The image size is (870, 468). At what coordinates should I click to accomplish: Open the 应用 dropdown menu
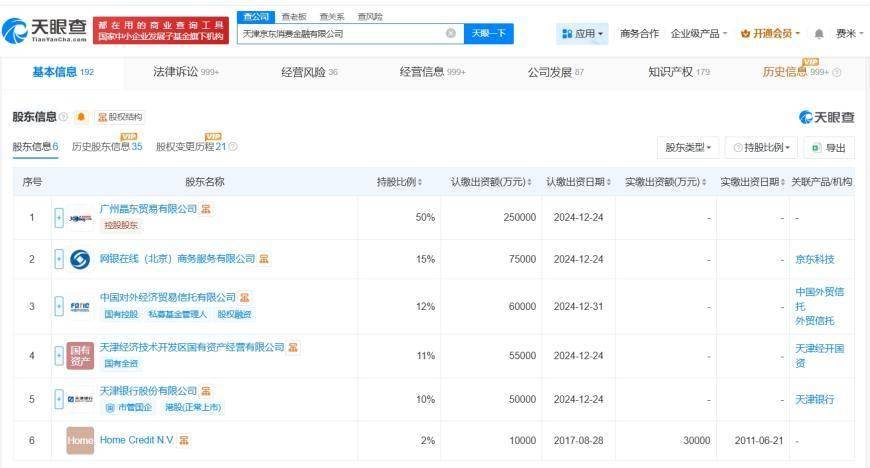583,34
